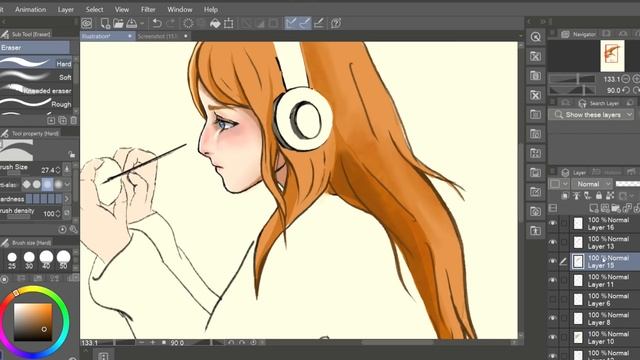This screenshot has height=360, width=640.
Task: Zoom out using Navigator minus button
Action: click(x=625, y=79)
